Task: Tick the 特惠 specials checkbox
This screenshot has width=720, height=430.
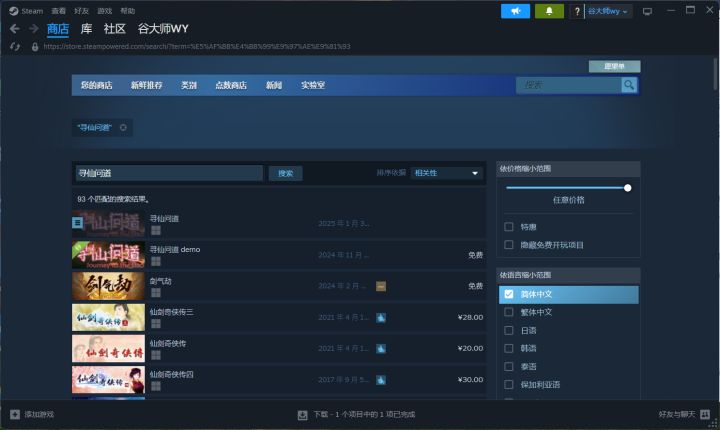Action: pos(509,226)
